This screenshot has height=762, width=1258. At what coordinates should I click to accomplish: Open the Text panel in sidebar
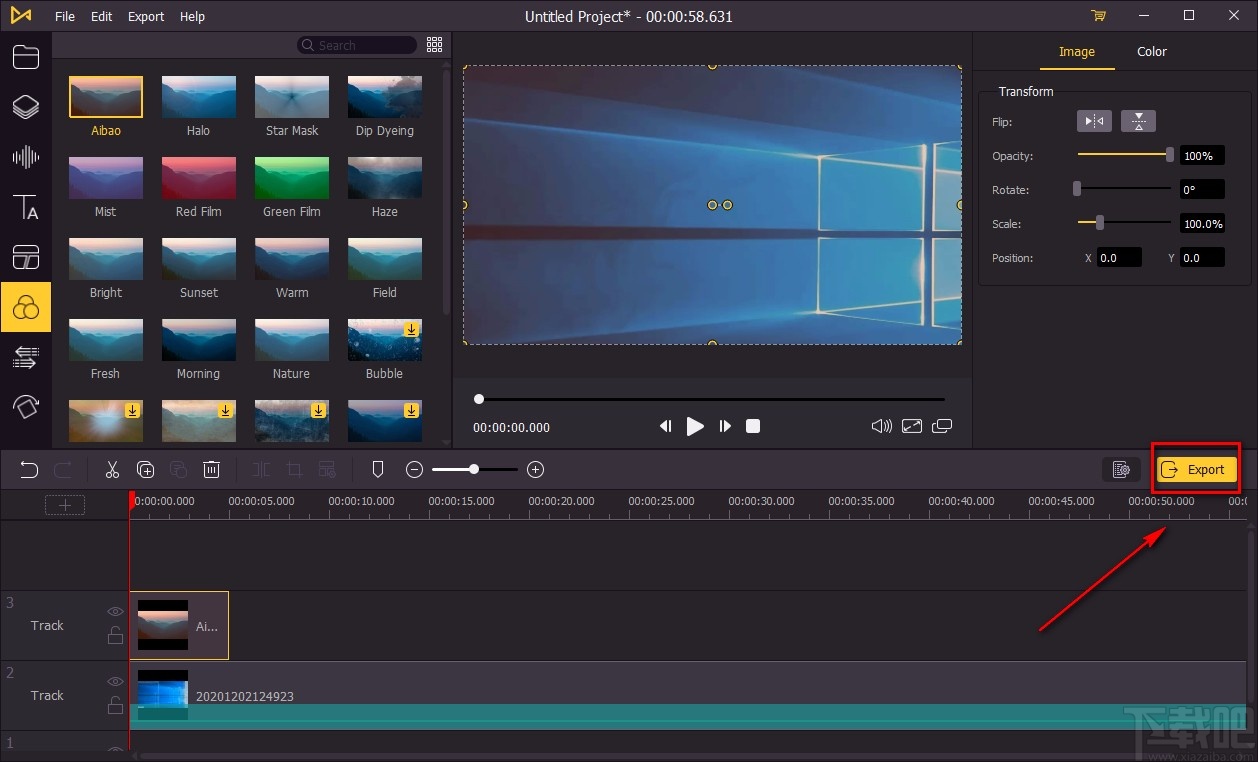point(25,207)
